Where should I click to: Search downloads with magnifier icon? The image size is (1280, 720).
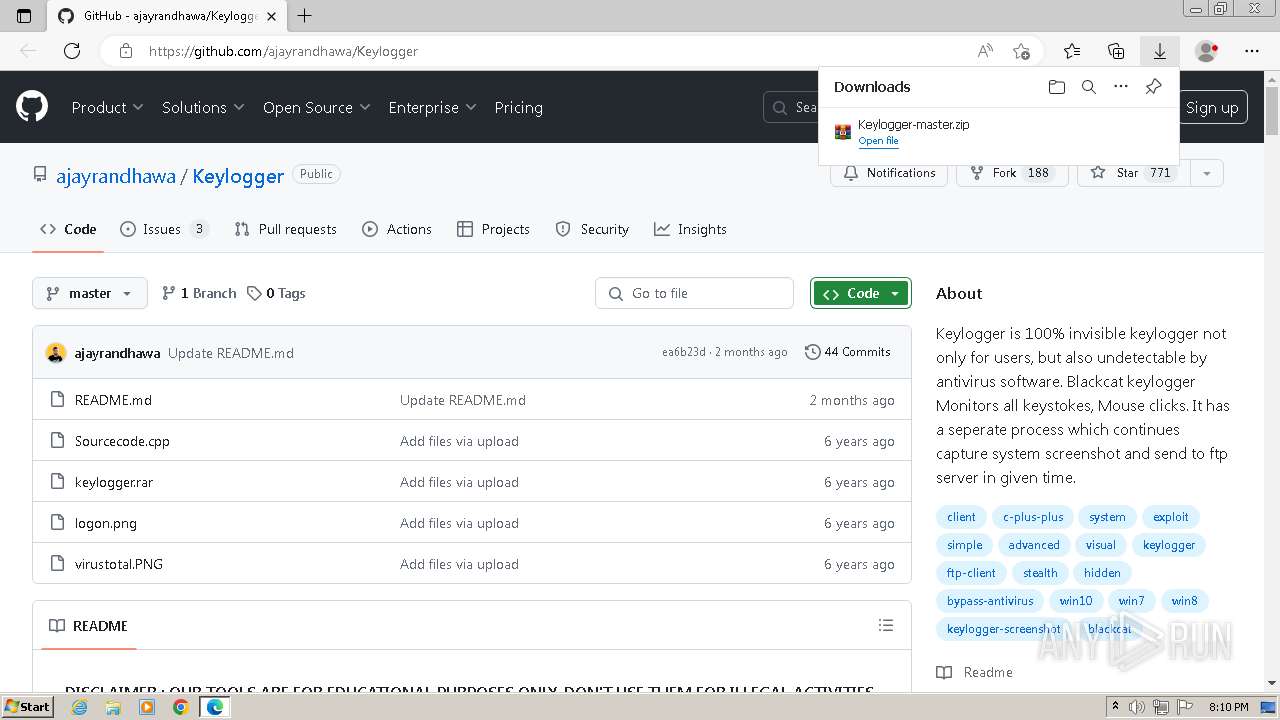pyautogui.click(x=1089, y=87)
